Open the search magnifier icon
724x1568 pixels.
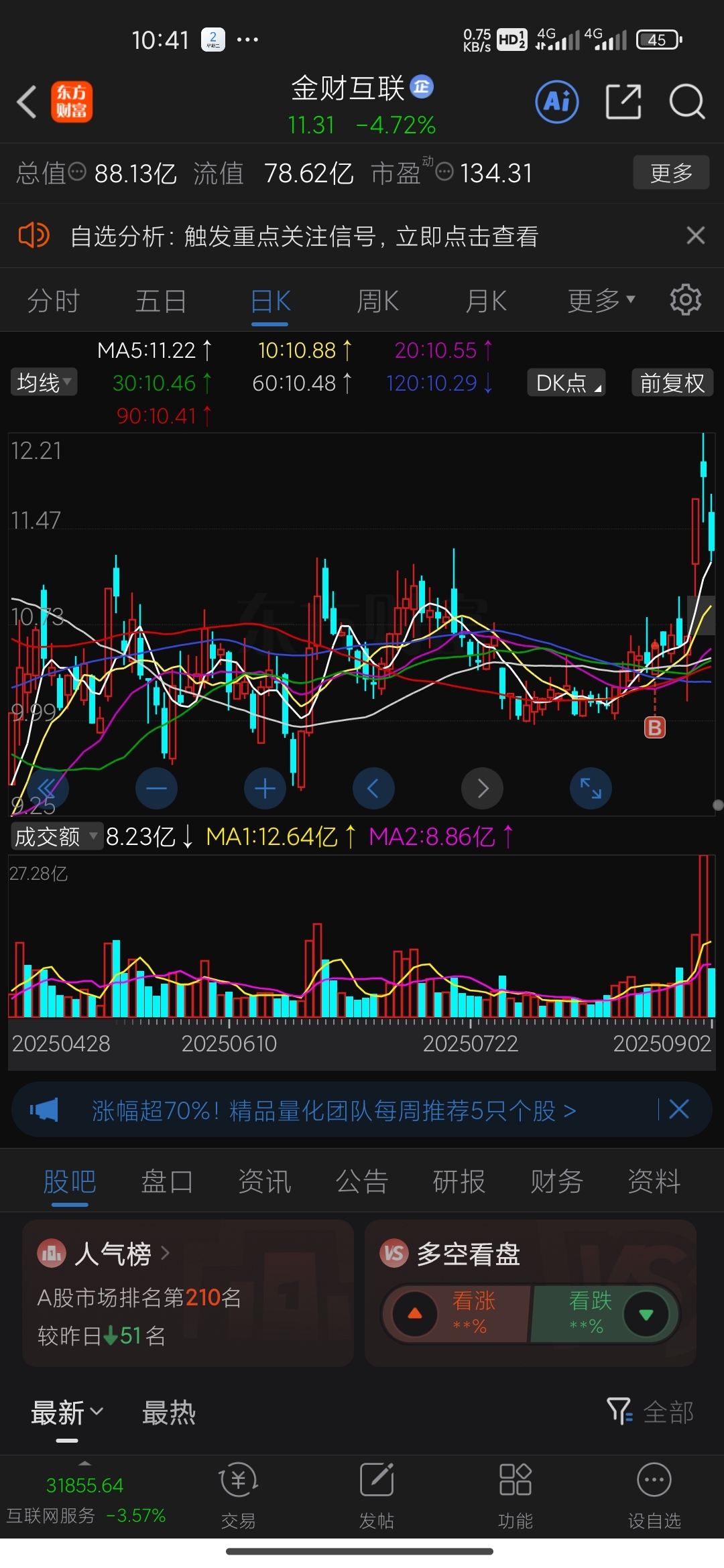pyautogui.click(x=687, y=102)
